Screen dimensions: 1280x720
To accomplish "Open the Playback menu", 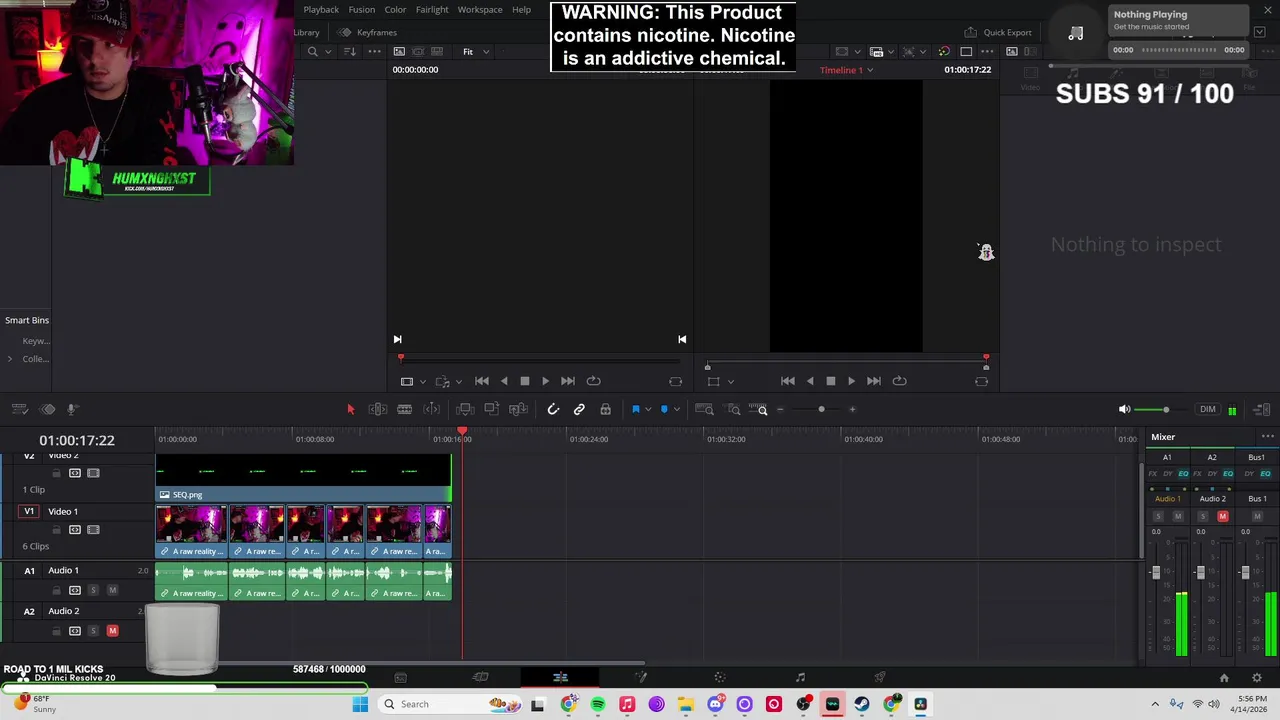I will click(x=321, y=10).
